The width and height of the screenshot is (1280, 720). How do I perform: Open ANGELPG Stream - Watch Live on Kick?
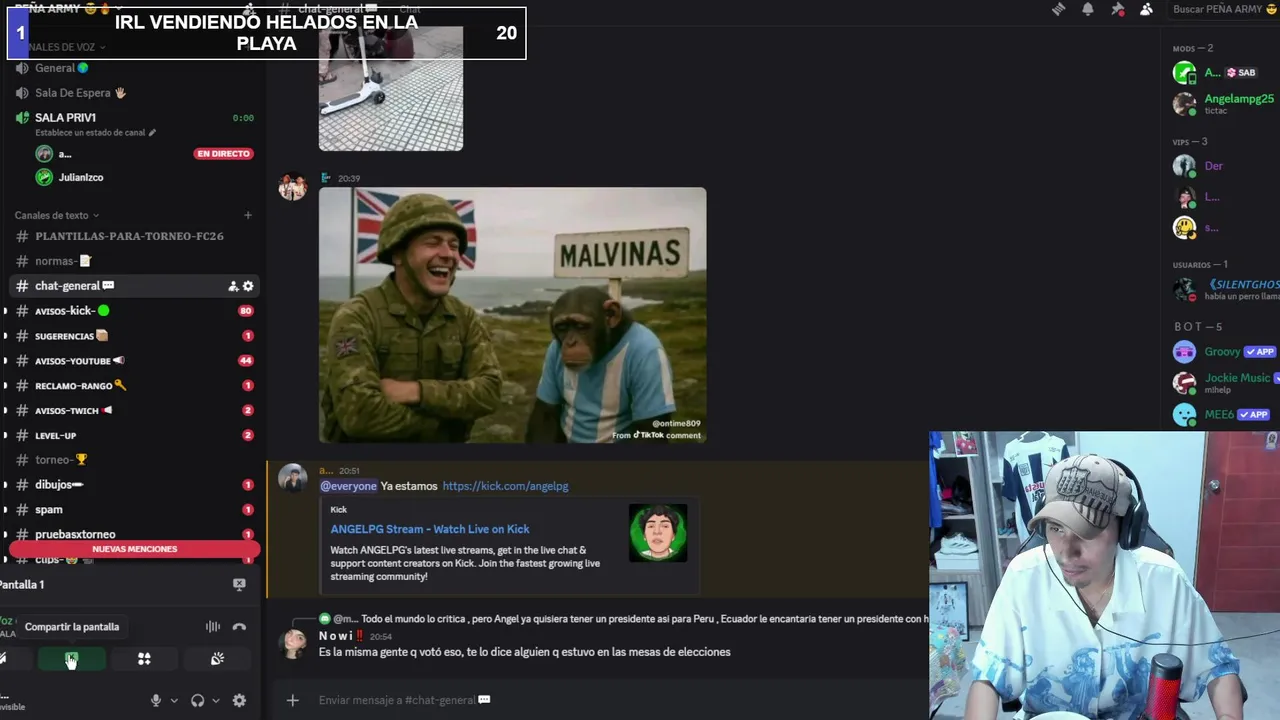point(430,529)
